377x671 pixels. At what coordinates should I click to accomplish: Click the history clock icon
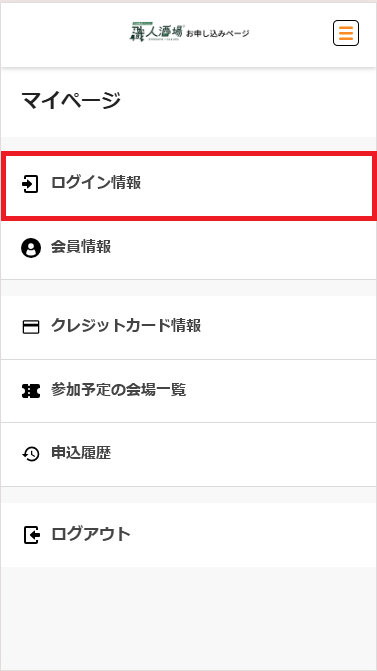click(x=31, y=454)
